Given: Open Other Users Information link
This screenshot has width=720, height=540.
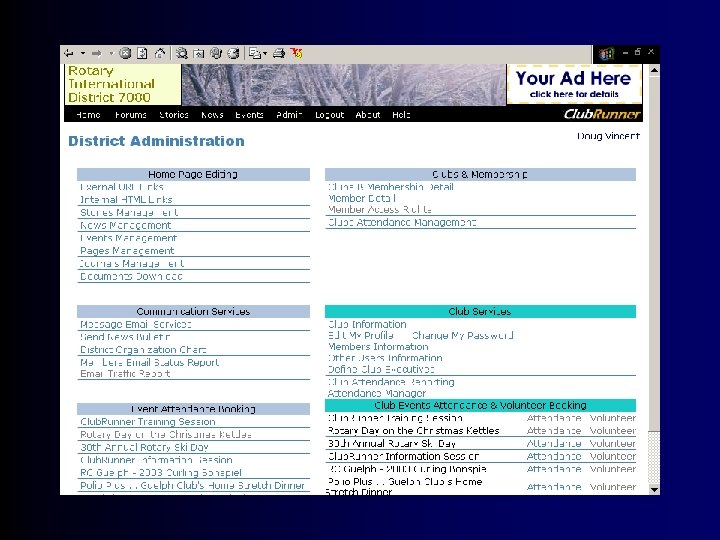Looking at the screenshot, I should tap(385, 358).
